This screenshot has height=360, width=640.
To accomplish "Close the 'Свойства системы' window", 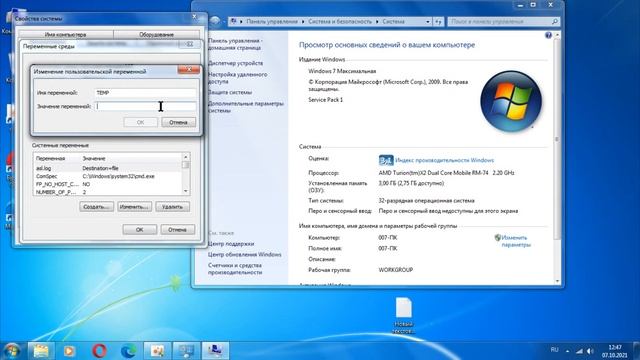I will 194,17.
